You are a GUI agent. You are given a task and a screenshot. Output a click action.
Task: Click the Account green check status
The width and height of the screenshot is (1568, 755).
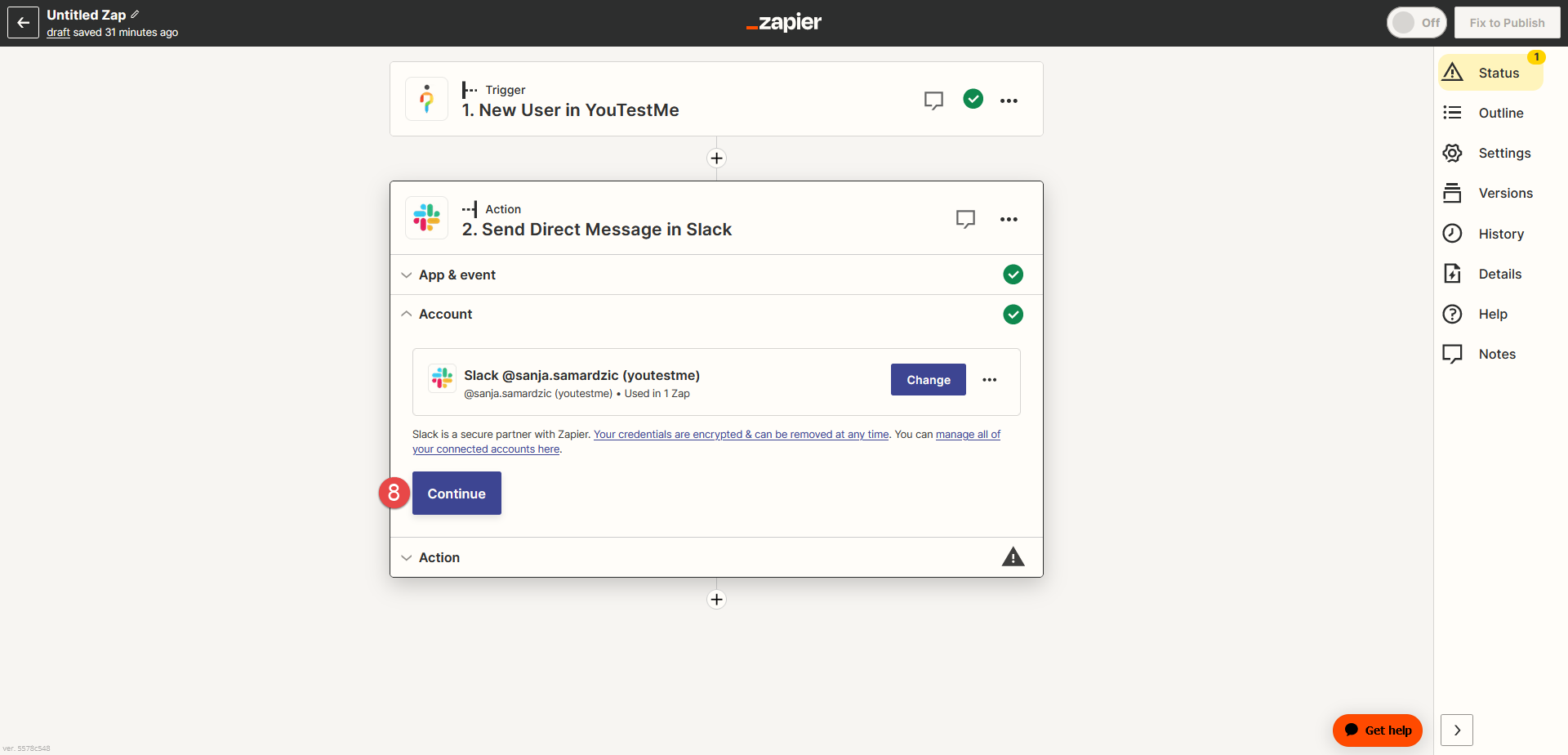[1013, 315]
